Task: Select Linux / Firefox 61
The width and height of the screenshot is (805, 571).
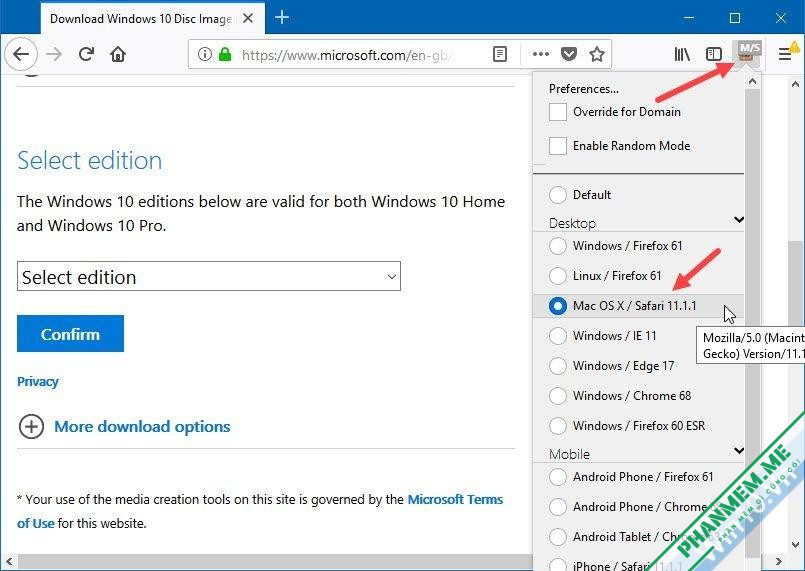Action: tap(558, 276)
